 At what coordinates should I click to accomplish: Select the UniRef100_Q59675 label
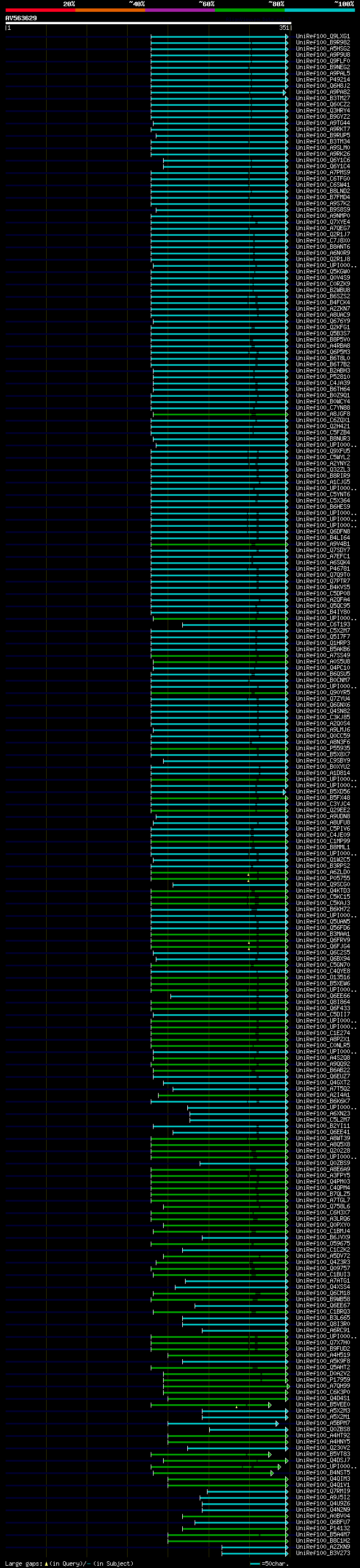tap(323, 1244)
